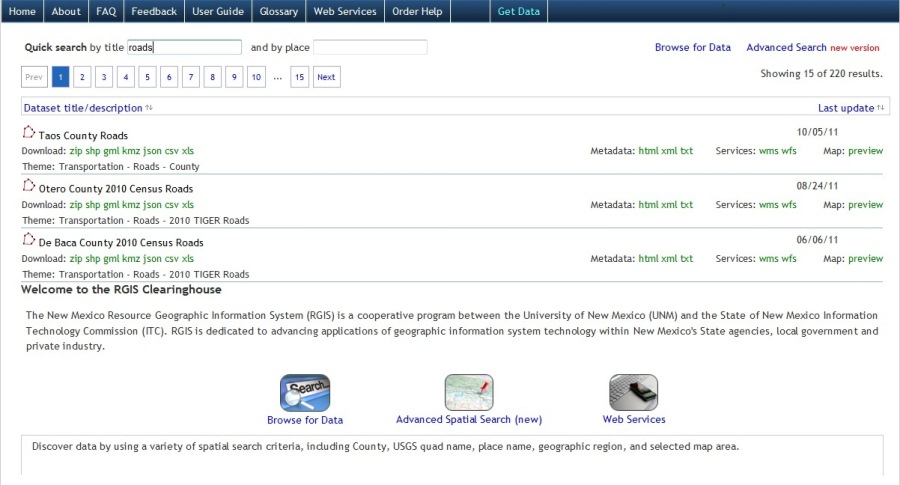Focus the 'and by place' search field
The height and width of the screenshot is (485, 900).
click(370, 47)
